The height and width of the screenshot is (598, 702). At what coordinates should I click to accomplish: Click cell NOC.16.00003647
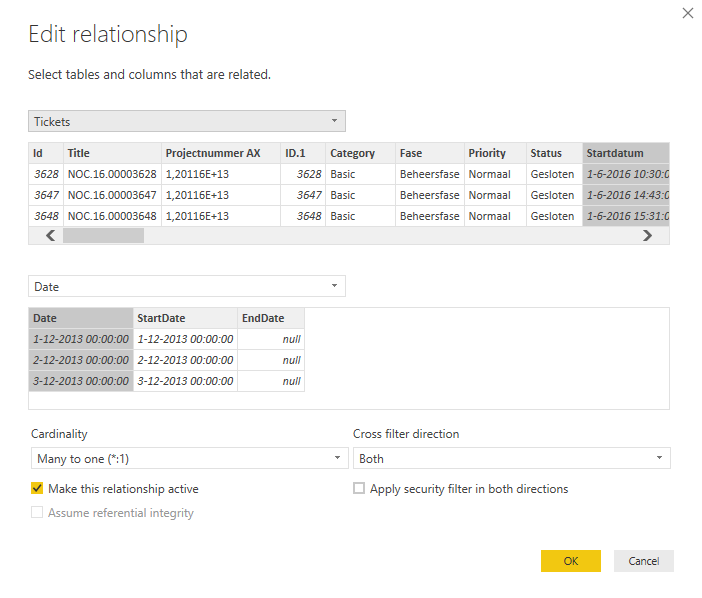(x=112, y=195)
